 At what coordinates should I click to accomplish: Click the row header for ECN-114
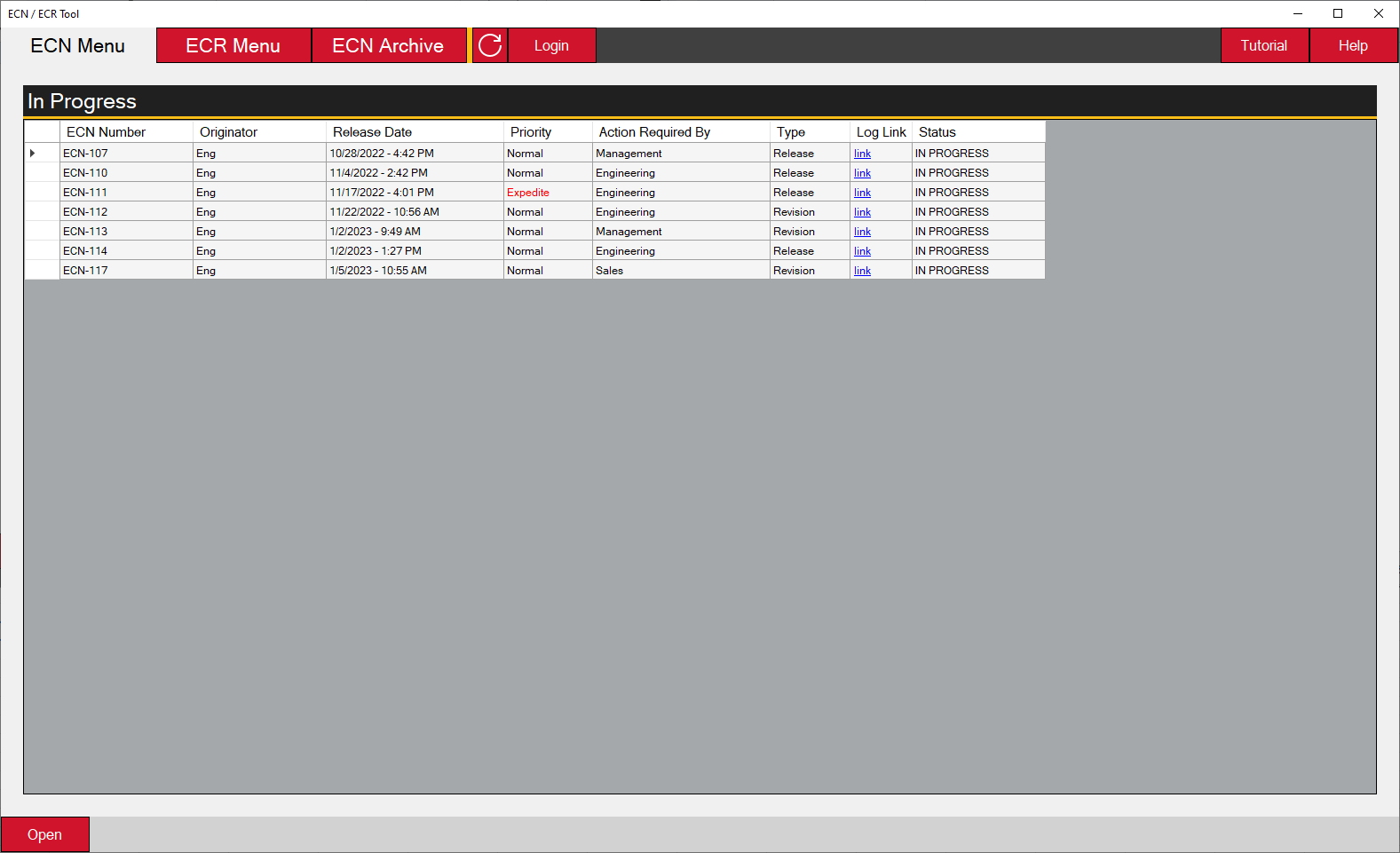click(x=42, y=251)
